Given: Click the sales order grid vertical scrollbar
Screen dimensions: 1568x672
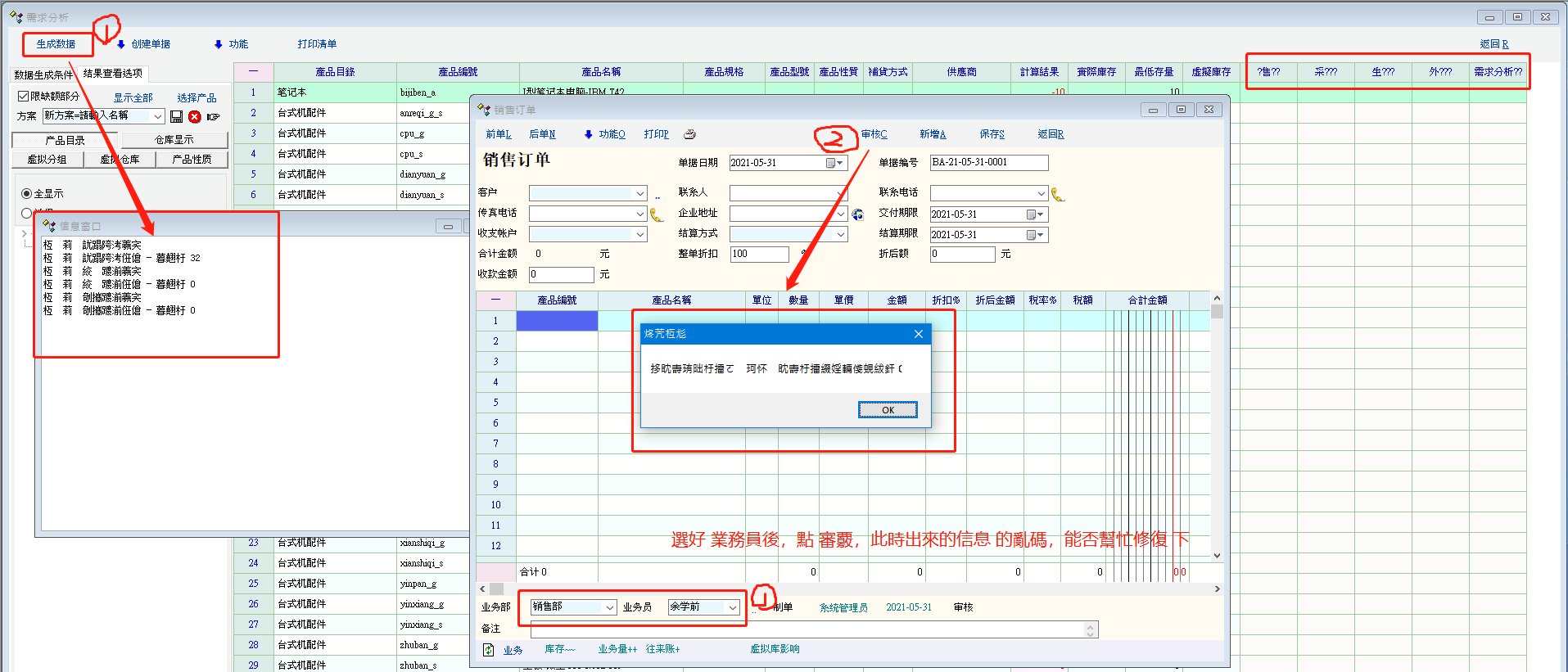Looking at the screenshot, I should pyautogui.click(x=1217, y=426).
